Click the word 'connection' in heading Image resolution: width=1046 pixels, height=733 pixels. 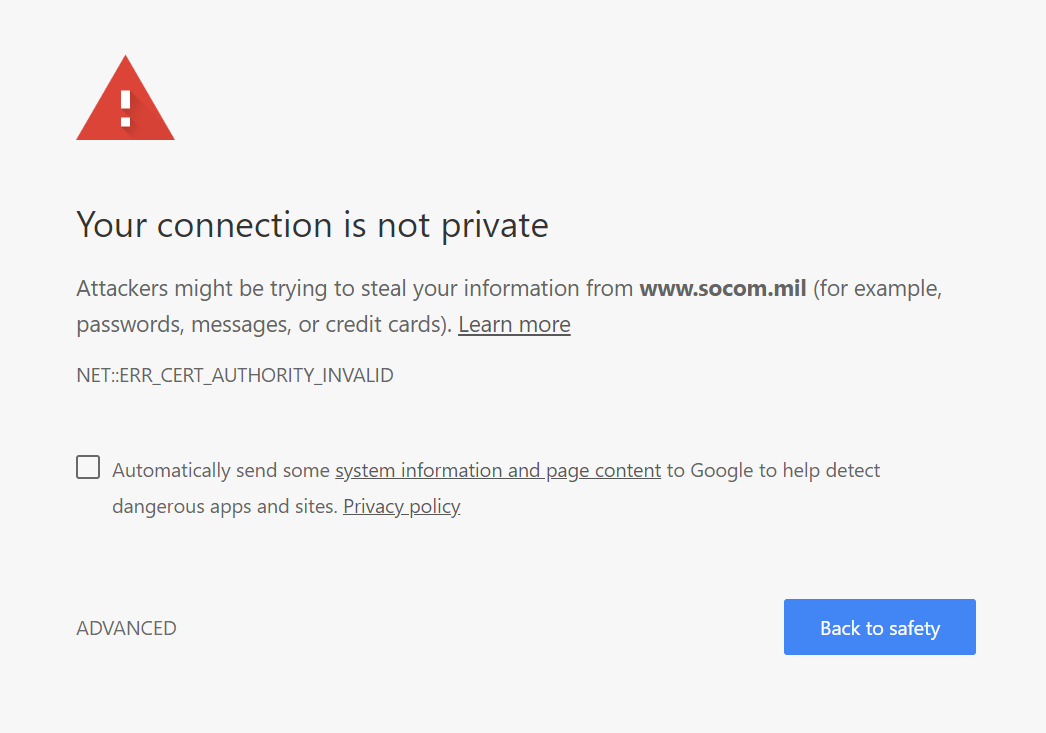click(246, 224)
